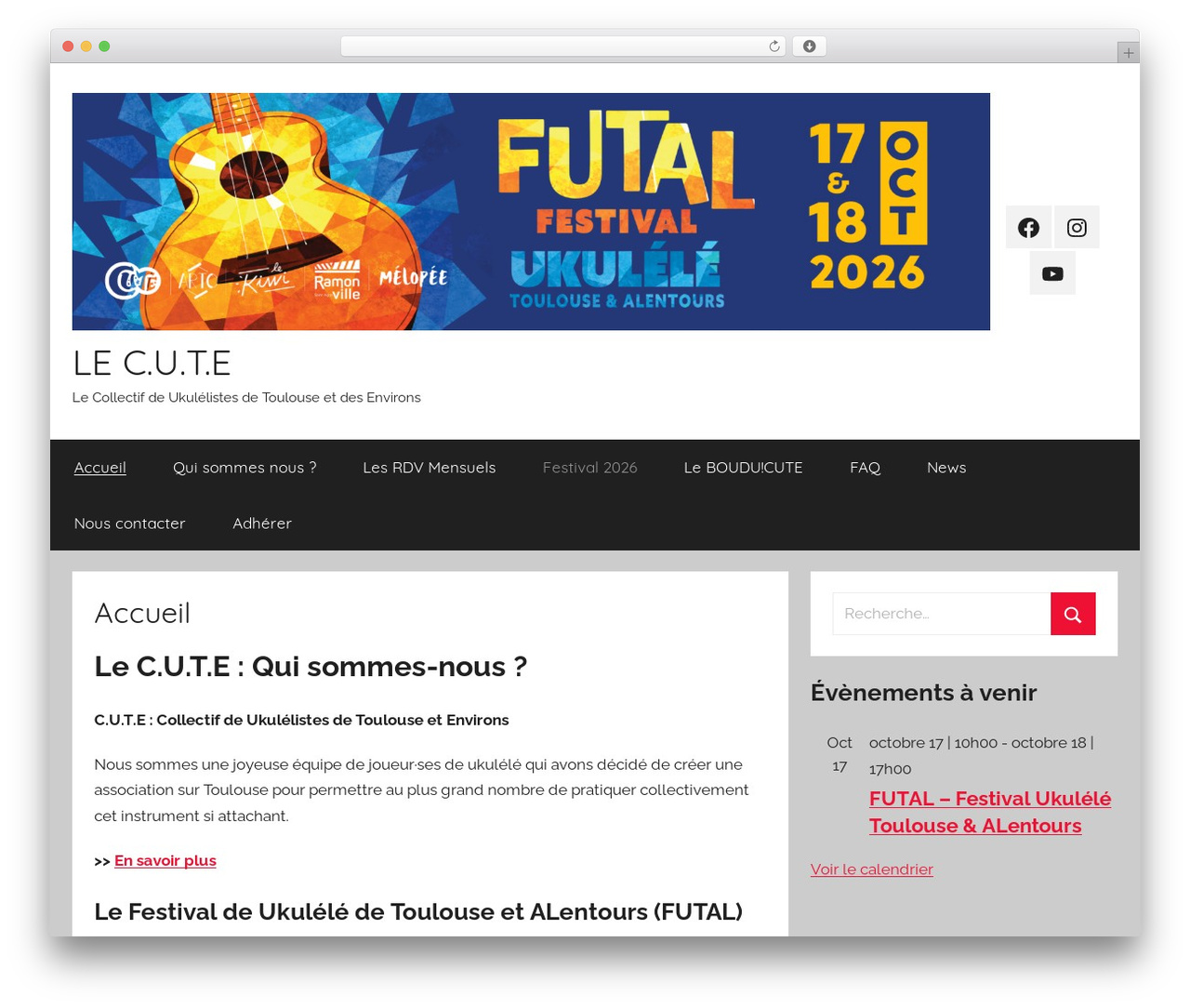Click the event time text octobre 17 | 10h00
The height and width of the screenshot is (1008, 1190).
click(981, 756)
